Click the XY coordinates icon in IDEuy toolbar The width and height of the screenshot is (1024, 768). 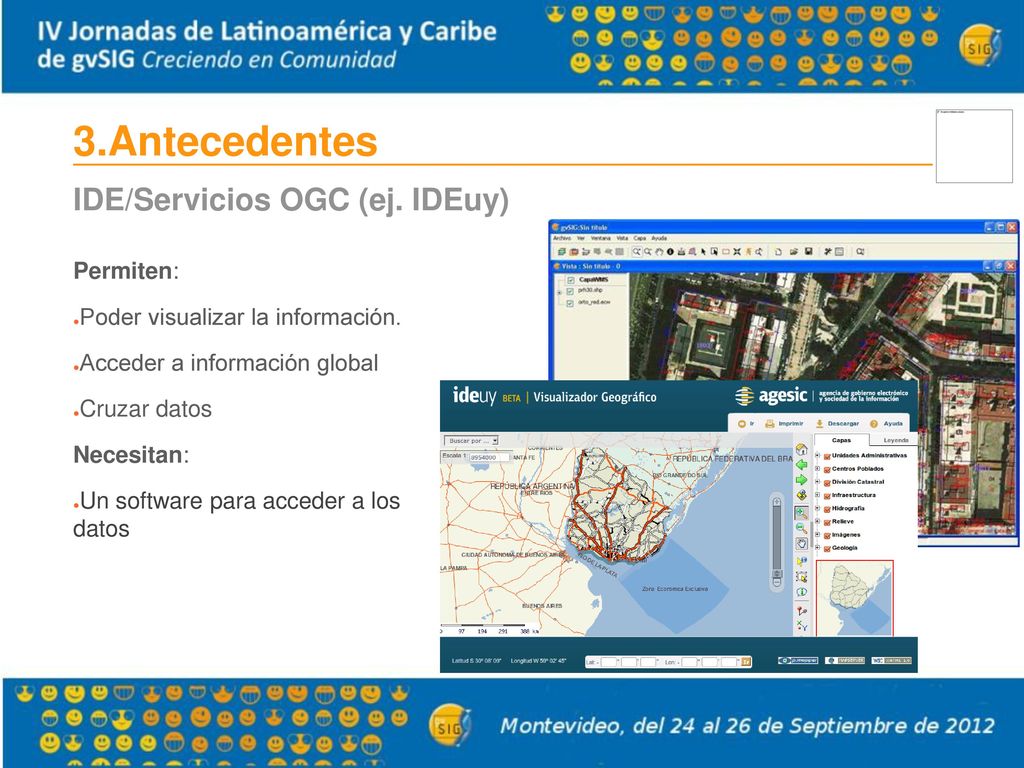point(801,626)
